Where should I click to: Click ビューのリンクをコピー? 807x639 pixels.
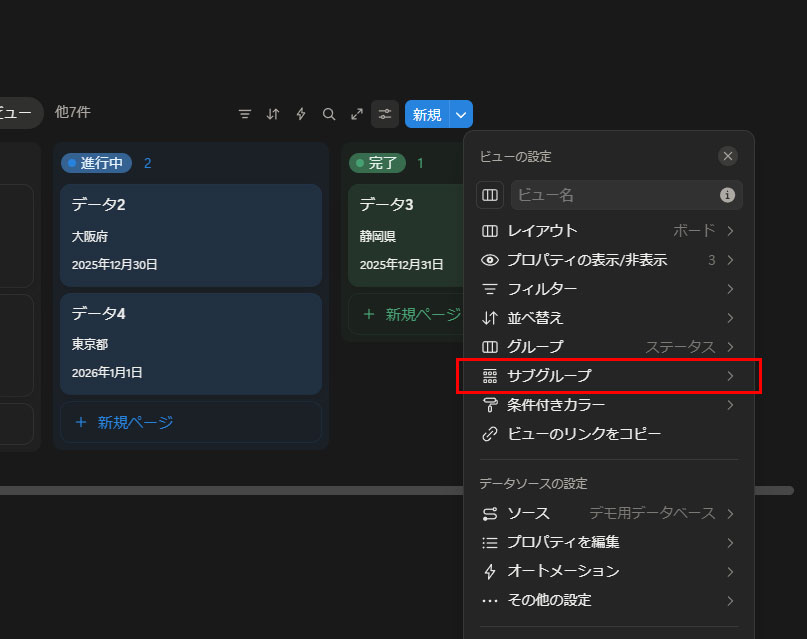(x=584, y=434)
